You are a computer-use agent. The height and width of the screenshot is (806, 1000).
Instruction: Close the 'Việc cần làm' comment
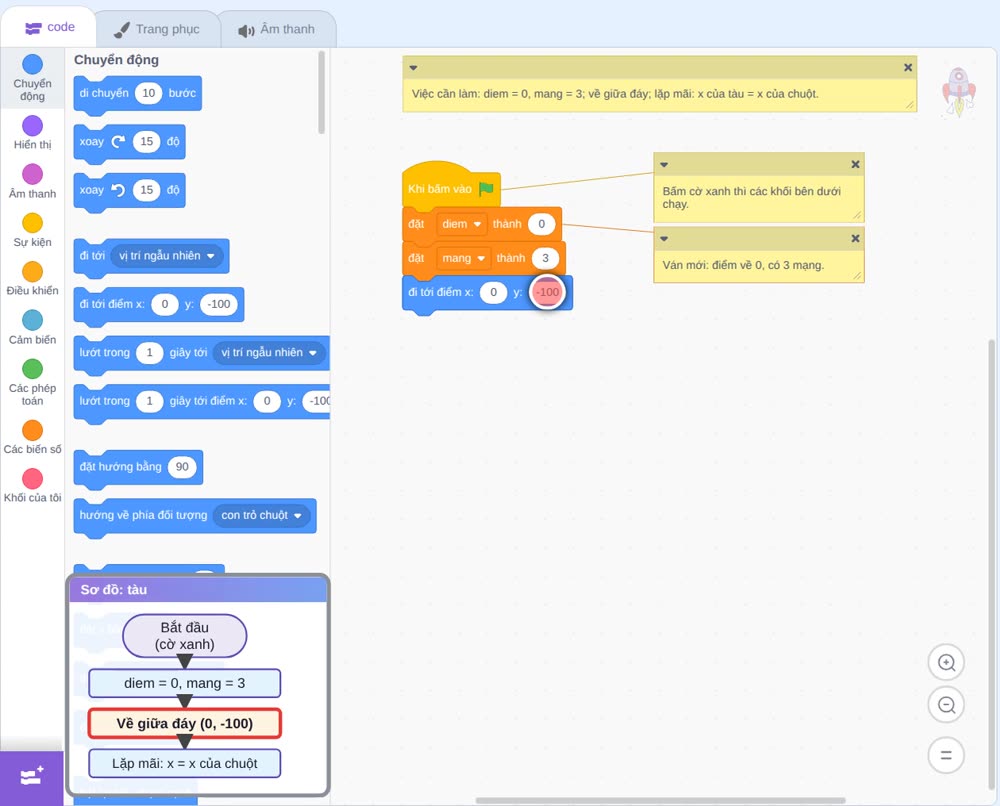pos(908,68)
